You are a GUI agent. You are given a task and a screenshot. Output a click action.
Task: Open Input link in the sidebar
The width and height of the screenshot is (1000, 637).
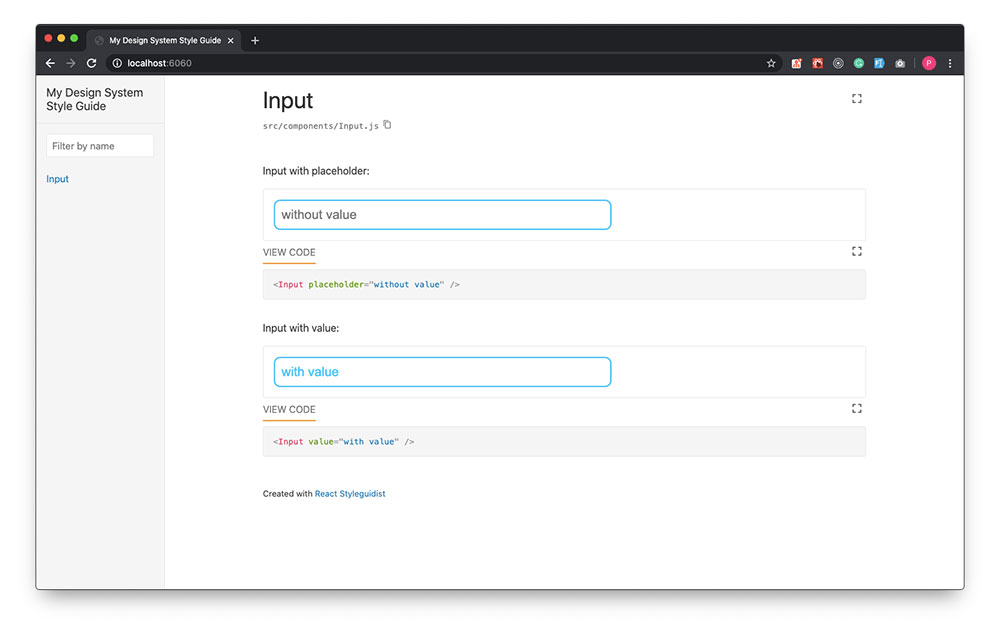pos(57,179)
